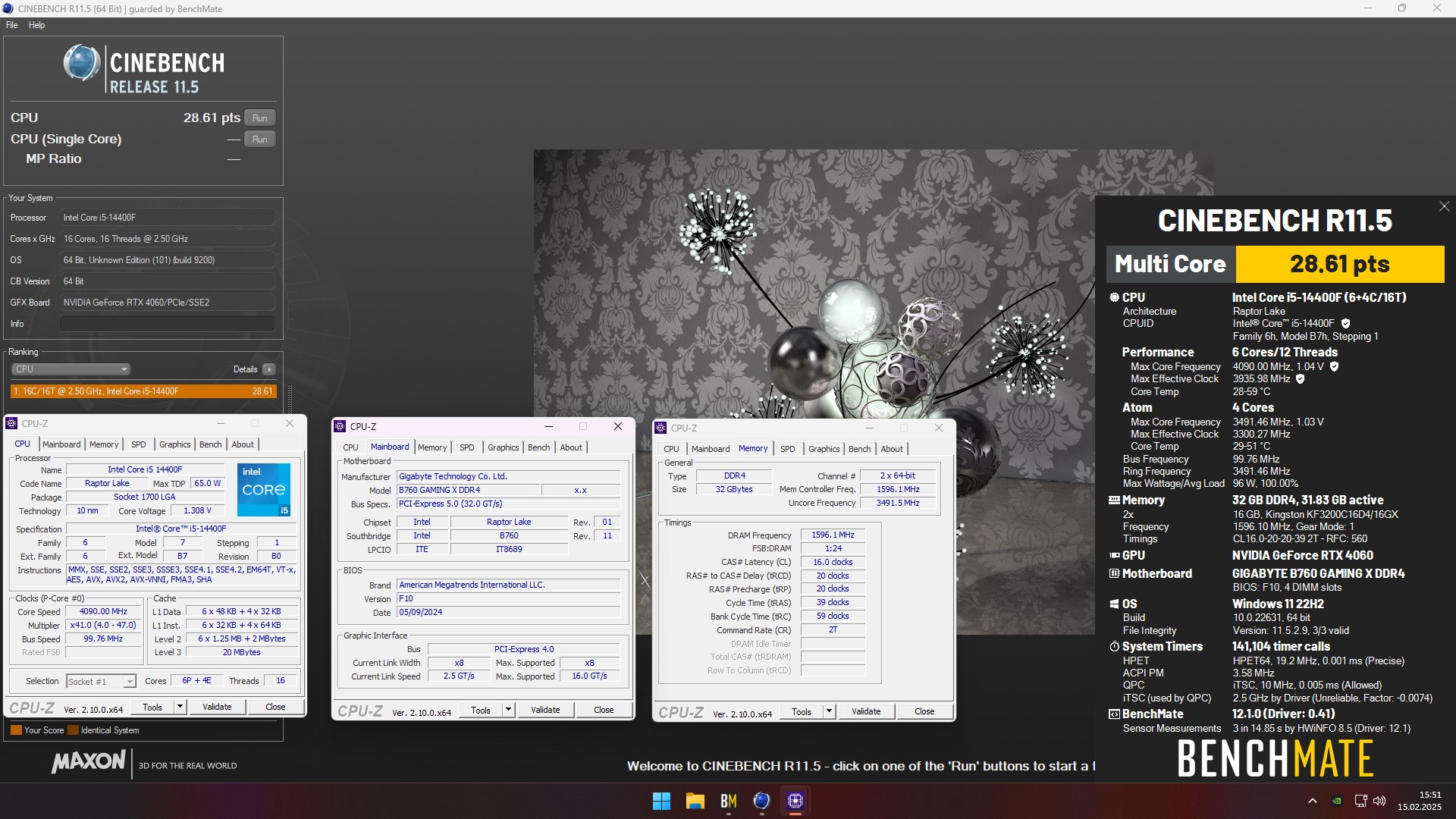The height and width of the screenshot is (819, 1456).
Task: Run the CPU Single Core benchmark
Action: (260, 140)
